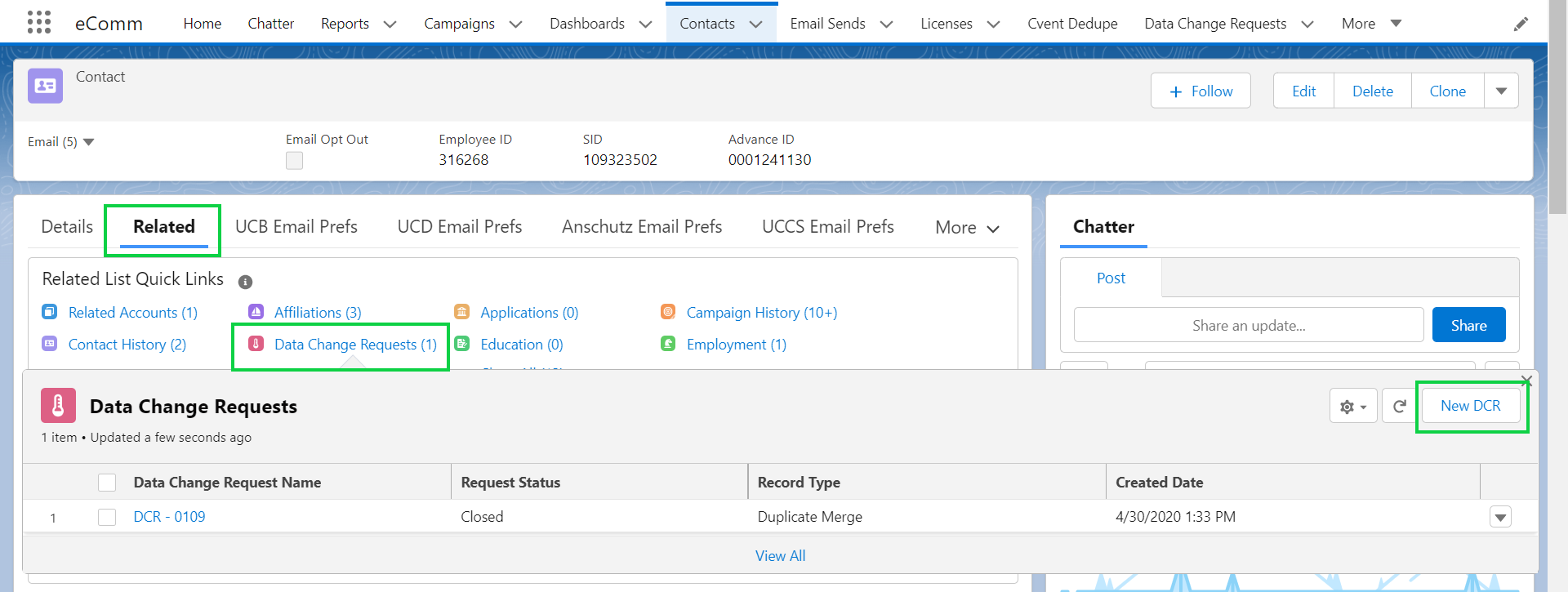The image size is (1568, 592).
Task: Click View All data change requests
Action: click(780, 556)
